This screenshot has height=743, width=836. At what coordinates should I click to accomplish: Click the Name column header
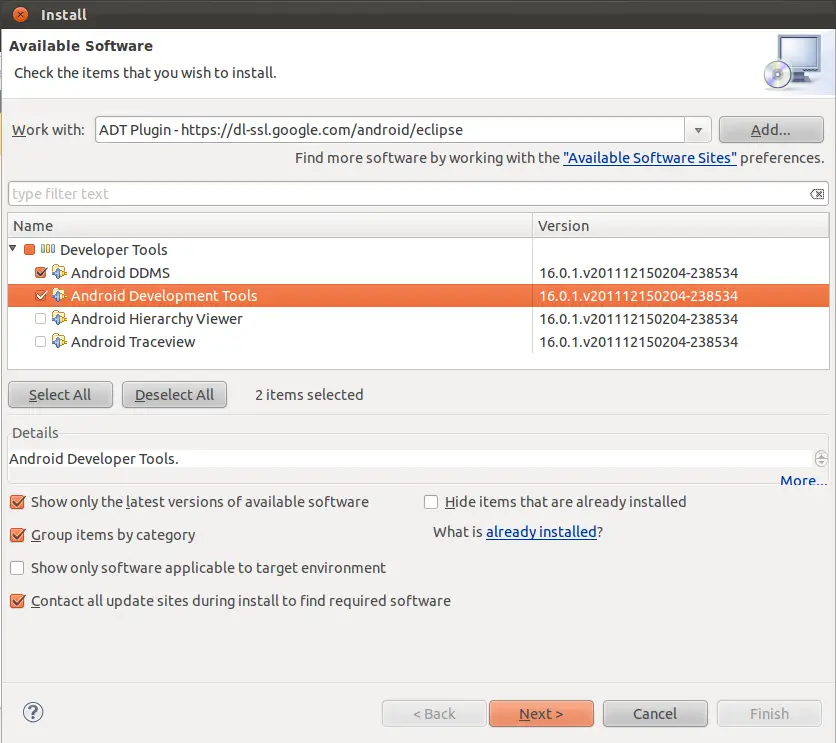click(270, 226)
